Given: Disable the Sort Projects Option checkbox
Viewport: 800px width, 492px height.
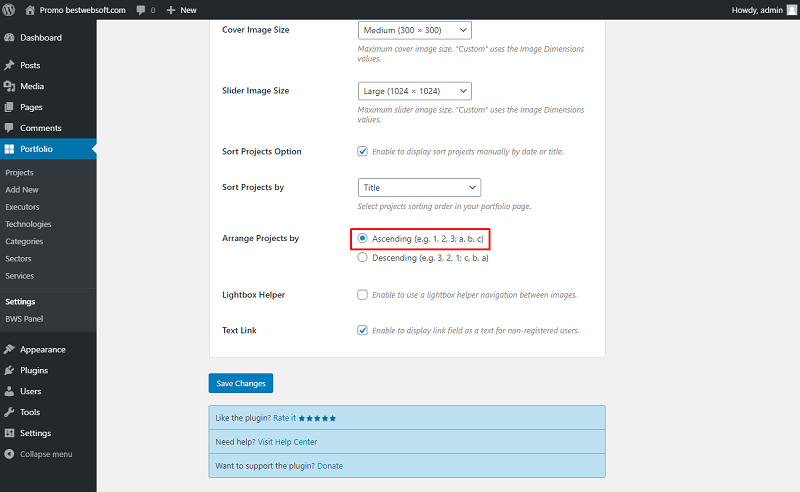Looking at the screenshot, I should click(362, 151).
